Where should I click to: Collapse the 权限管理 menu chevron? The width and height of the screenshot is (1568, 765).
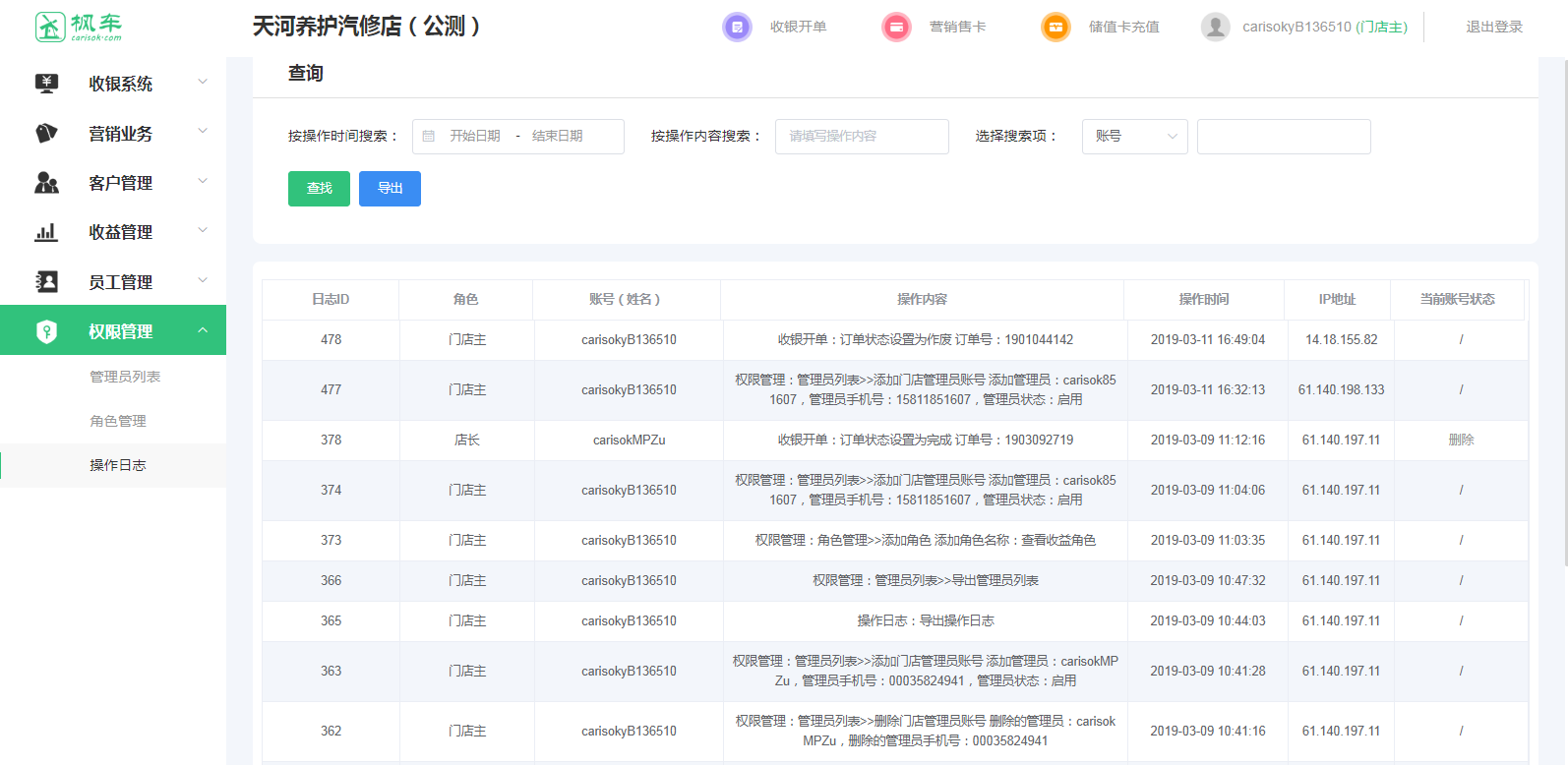coord(203,331)
